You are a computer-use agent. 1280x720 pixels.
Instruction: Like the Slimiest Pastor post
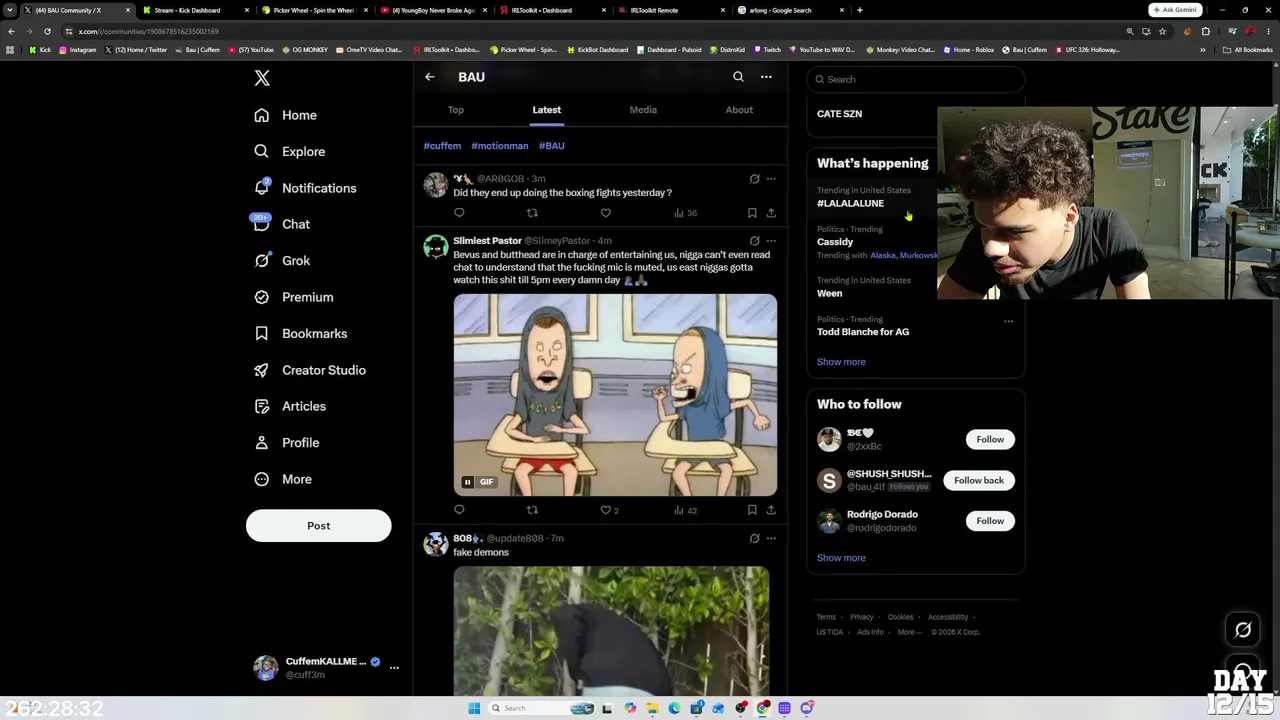pos(608,510)
